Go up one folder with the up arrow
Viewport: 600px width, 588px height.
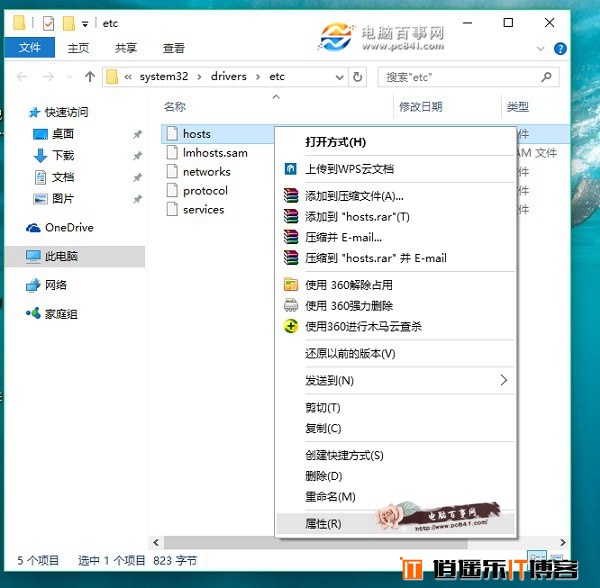(x=90, y=77)
